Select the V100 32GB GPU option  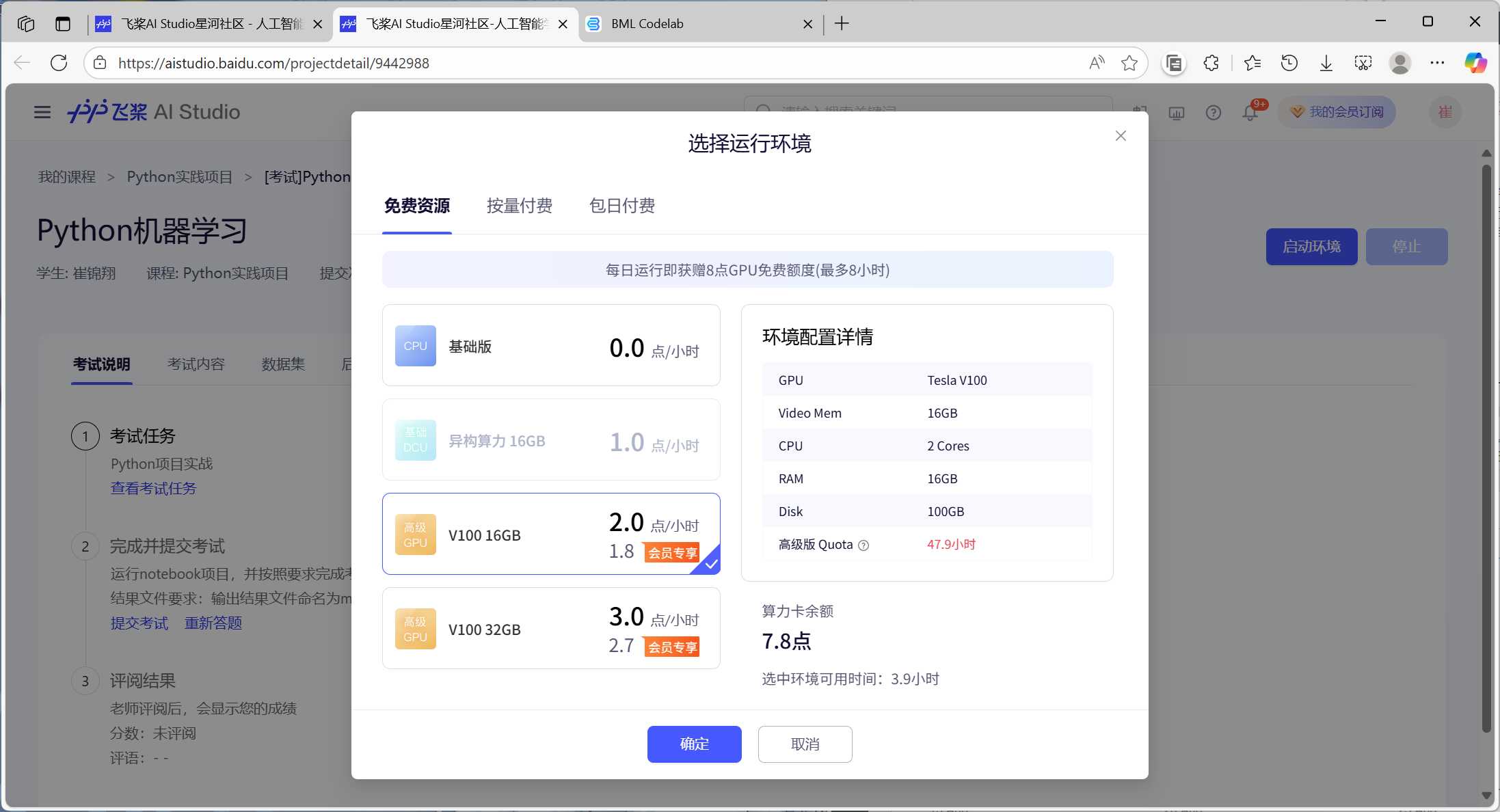(x=550, y=629)
